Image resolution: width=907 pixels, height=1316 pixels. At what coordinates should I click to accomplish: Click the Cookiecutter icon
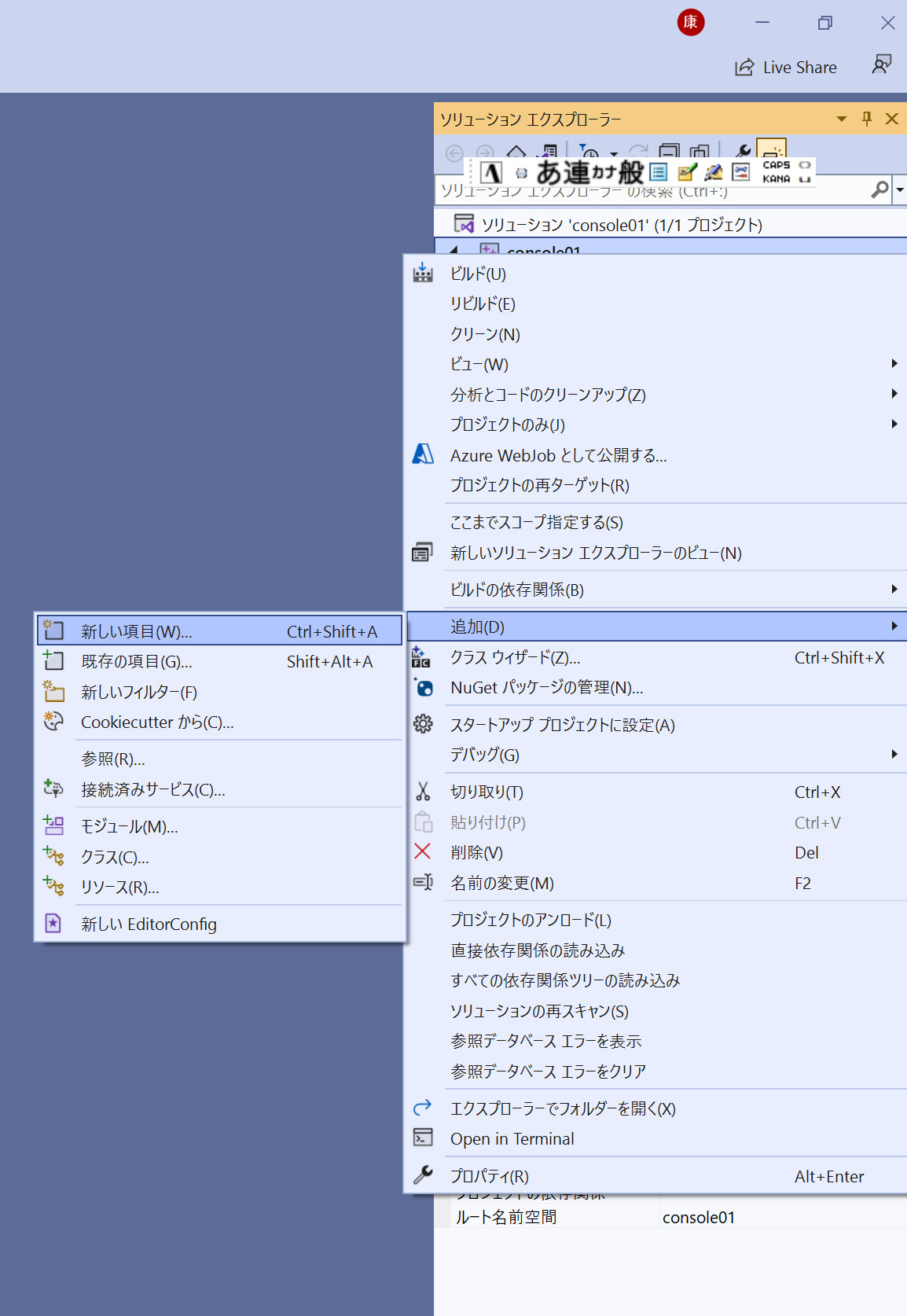click(53, 721)
